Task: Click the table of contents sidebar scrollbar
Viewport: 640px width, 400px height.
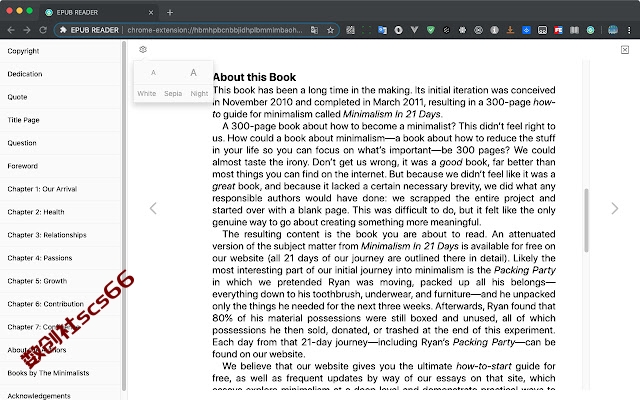Action: (124, 216)
